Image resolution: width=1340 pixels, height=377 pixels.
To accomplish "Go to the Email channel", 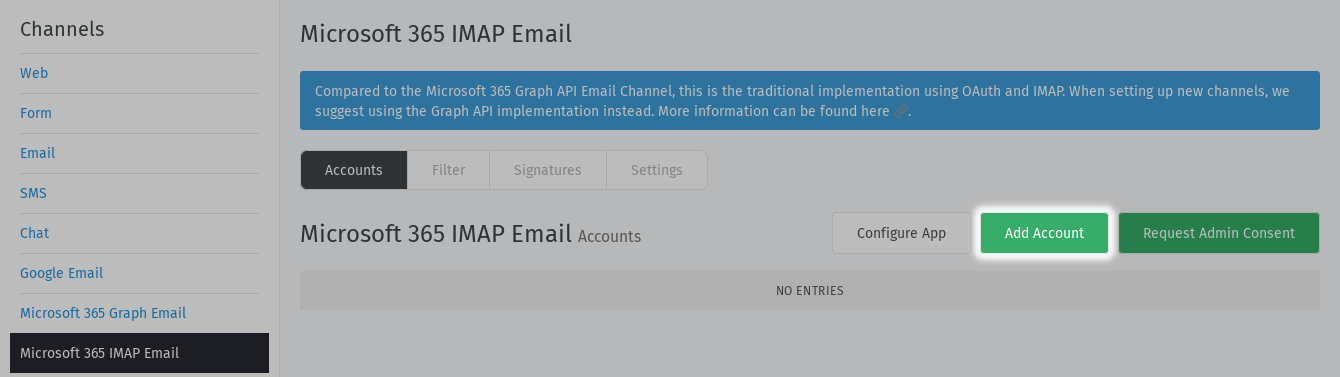I will (x=37, y=153).
